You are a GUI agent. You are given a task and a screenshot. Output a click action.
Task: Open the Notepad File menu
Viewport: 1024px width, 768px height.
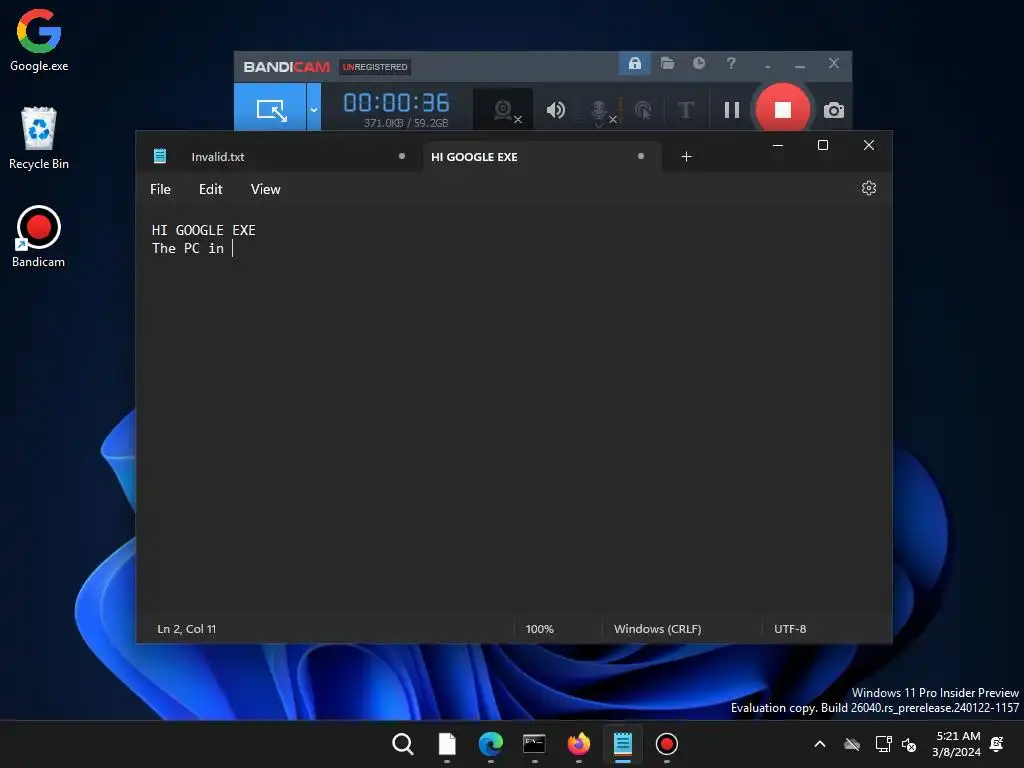(x=160, y=189)
